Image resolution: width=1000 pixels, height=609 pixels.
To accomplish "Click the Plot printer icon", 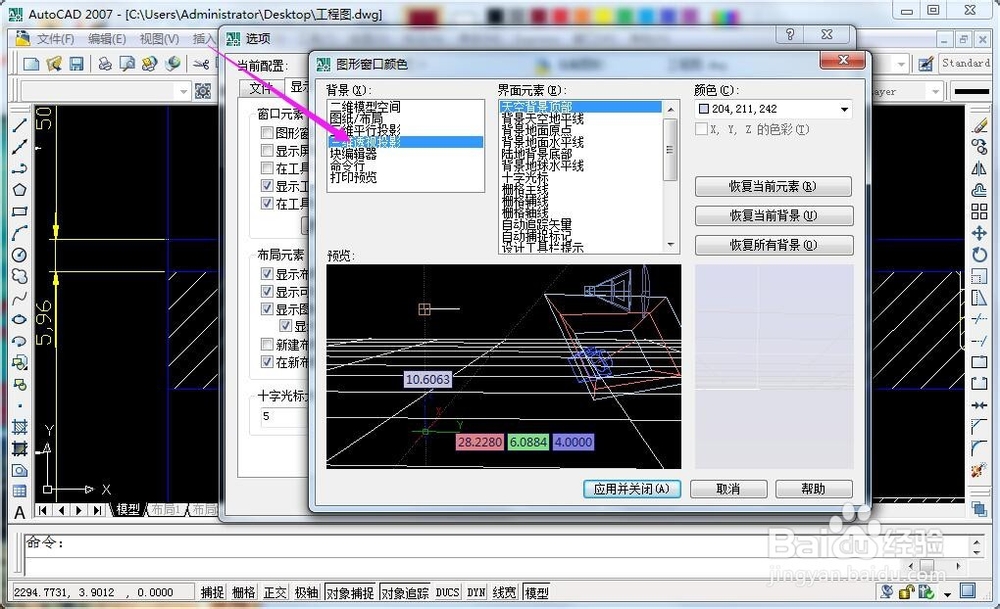I will pyautogui.click(x=105, y=63).
